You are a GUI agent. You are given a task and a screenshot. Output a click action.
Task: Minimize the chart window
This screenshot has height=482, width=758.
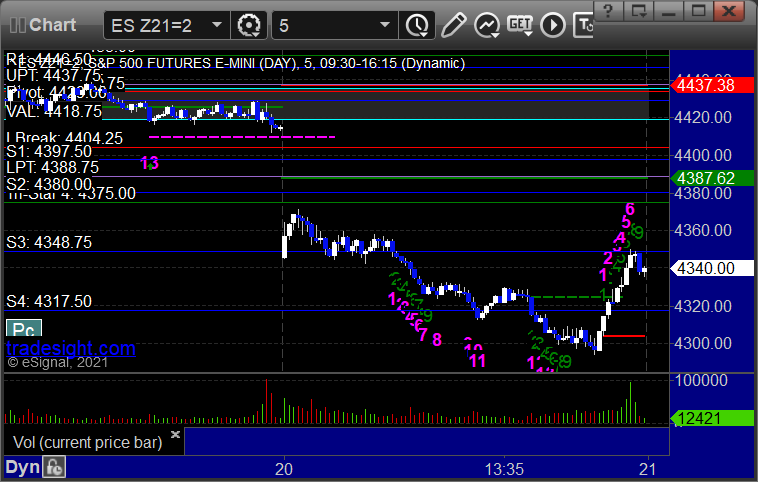pyautogui.click(x=669, y=11)
